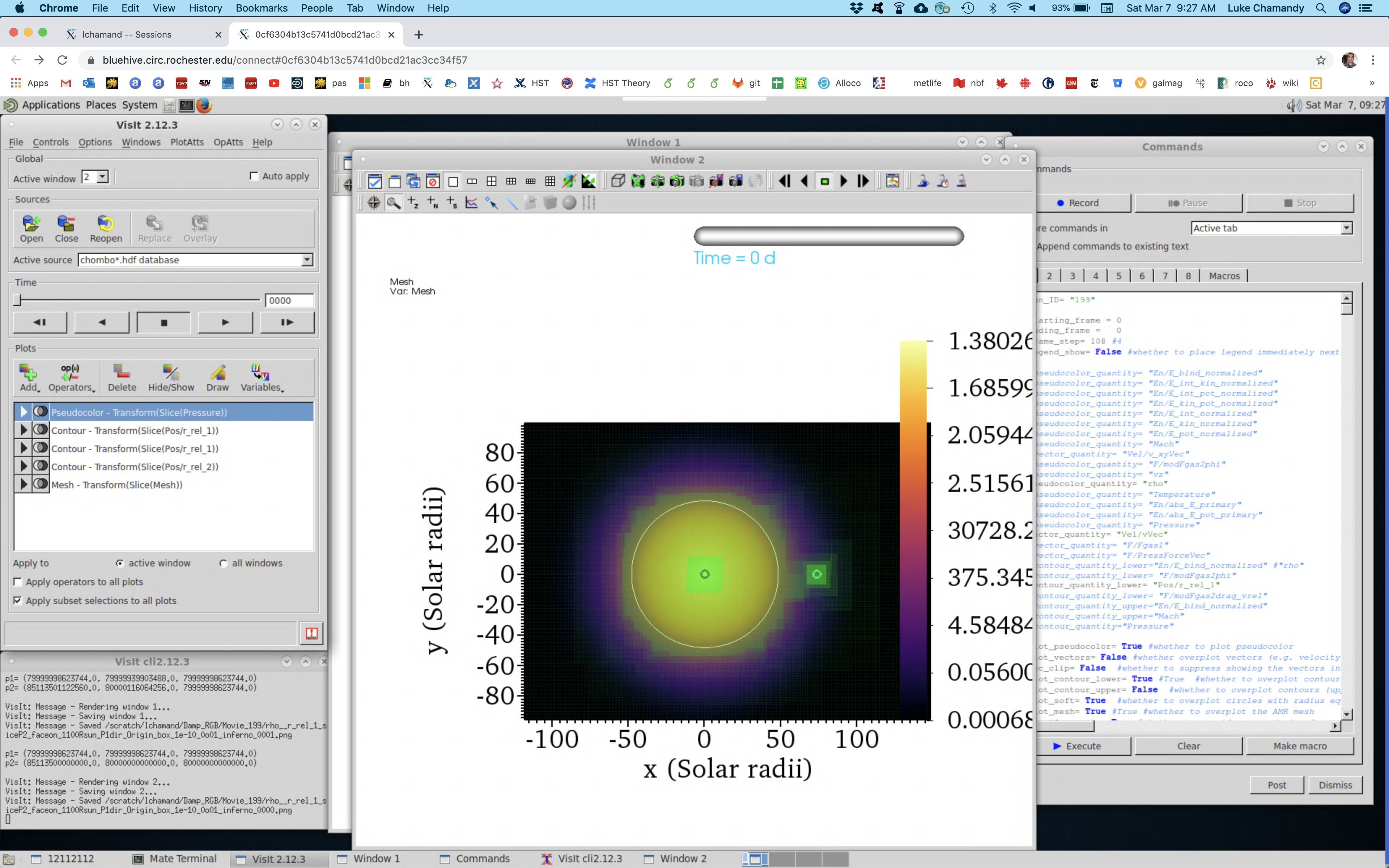Image resolution: width=1389 pixels, height=868 pixels.
Task: Select the 2x2 window layout icon
Action: 491,182
